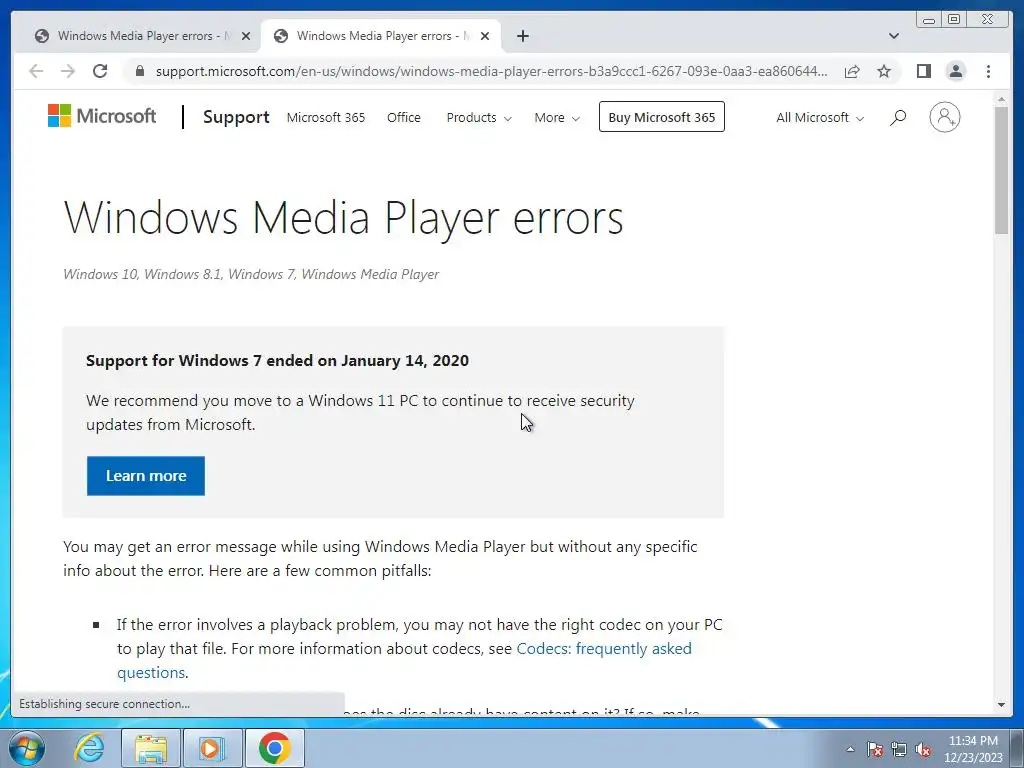Click the Learn more button
1024x768 pixels.
click(146, 475)
